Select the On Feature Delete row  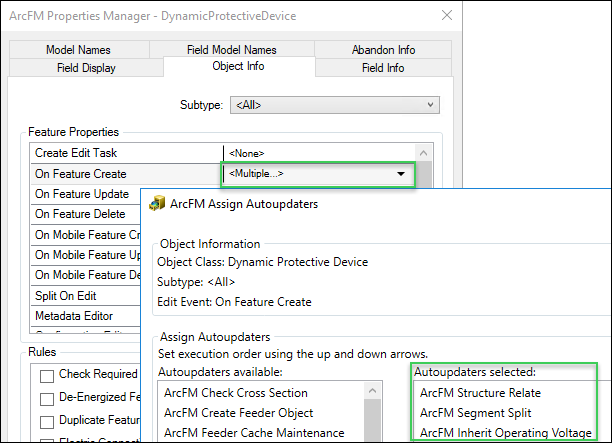tap(86, 214)
